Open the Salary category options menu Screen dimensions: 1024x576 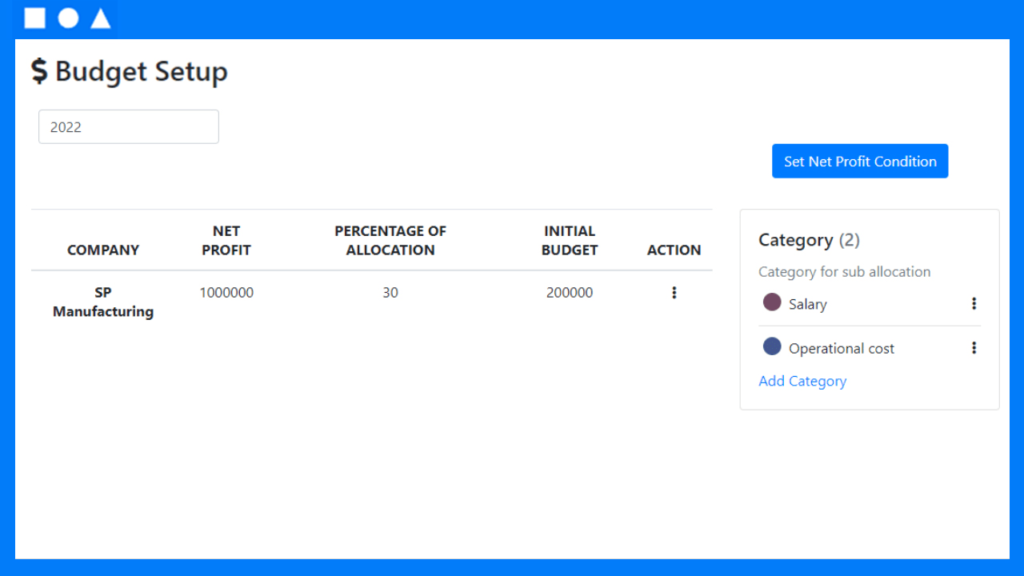point(974,304)
